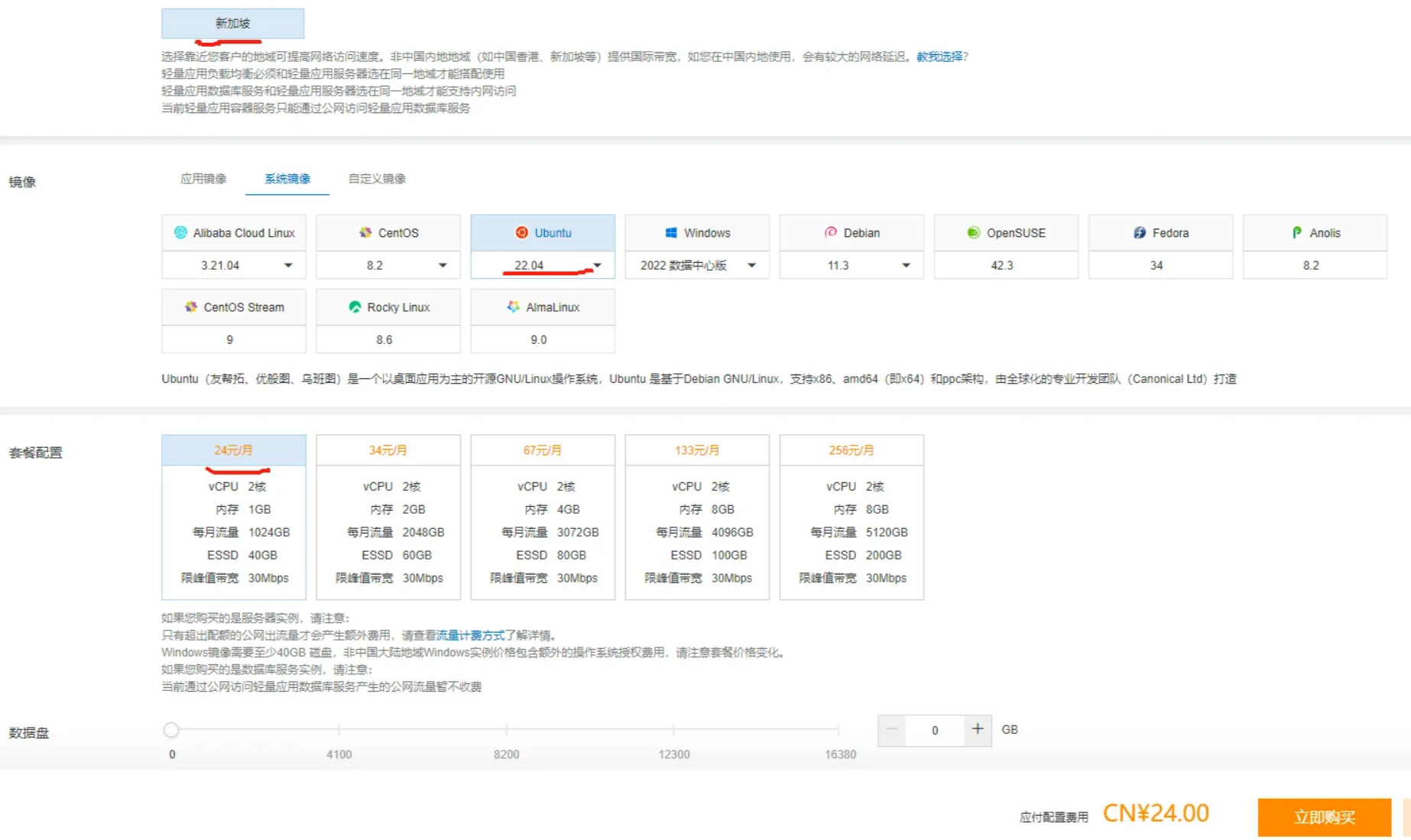
Task: Select the 256元/月 plan card
Action: 851,517
